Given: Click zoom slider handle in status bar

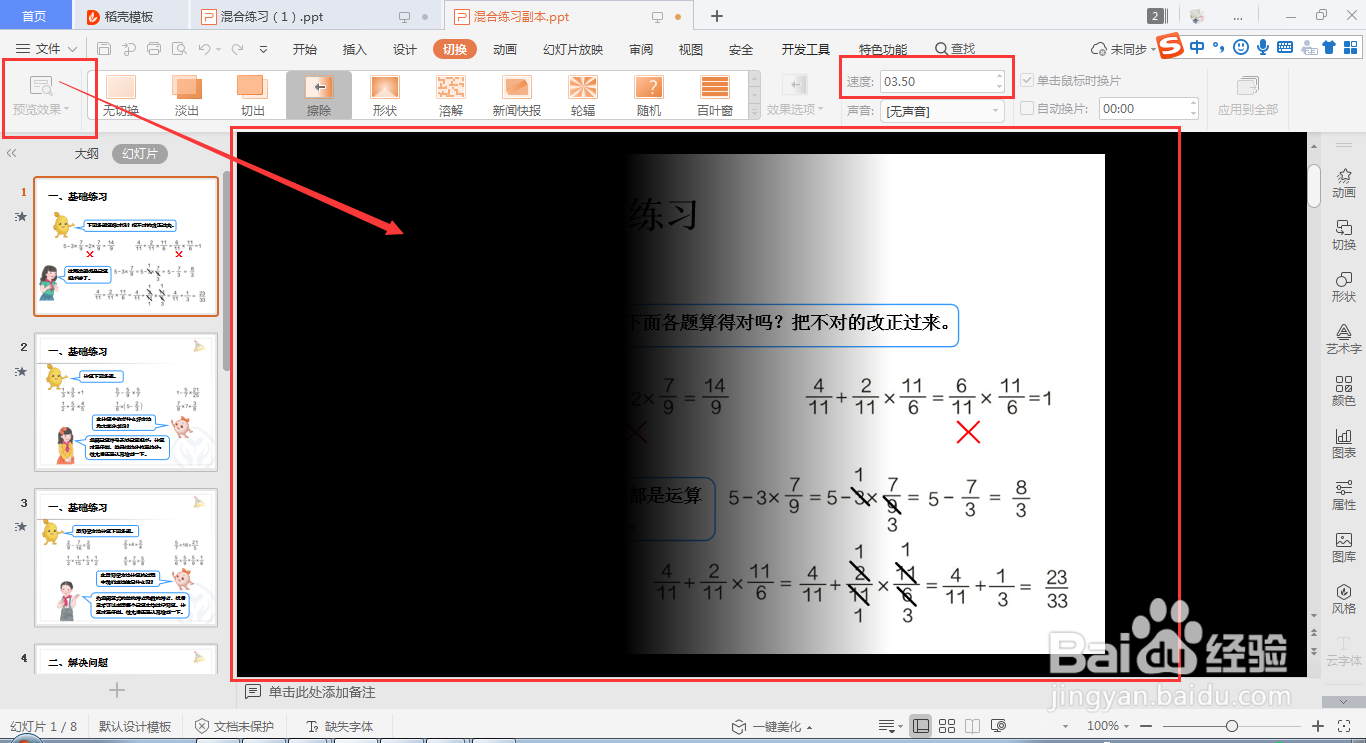Looking at the screenshot, I should (x=1232, y=726).
